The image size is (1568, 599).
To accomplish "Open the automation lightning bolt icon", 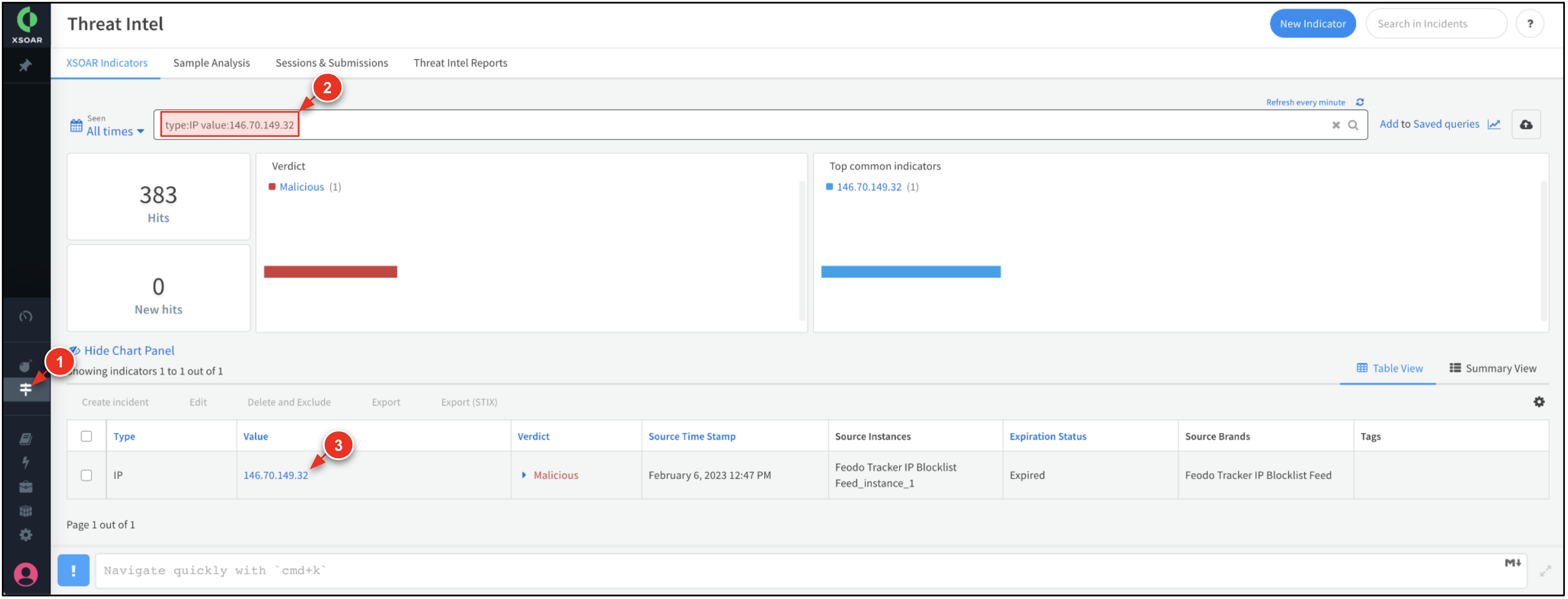I will pyautogui.click(x=26, y=463).
